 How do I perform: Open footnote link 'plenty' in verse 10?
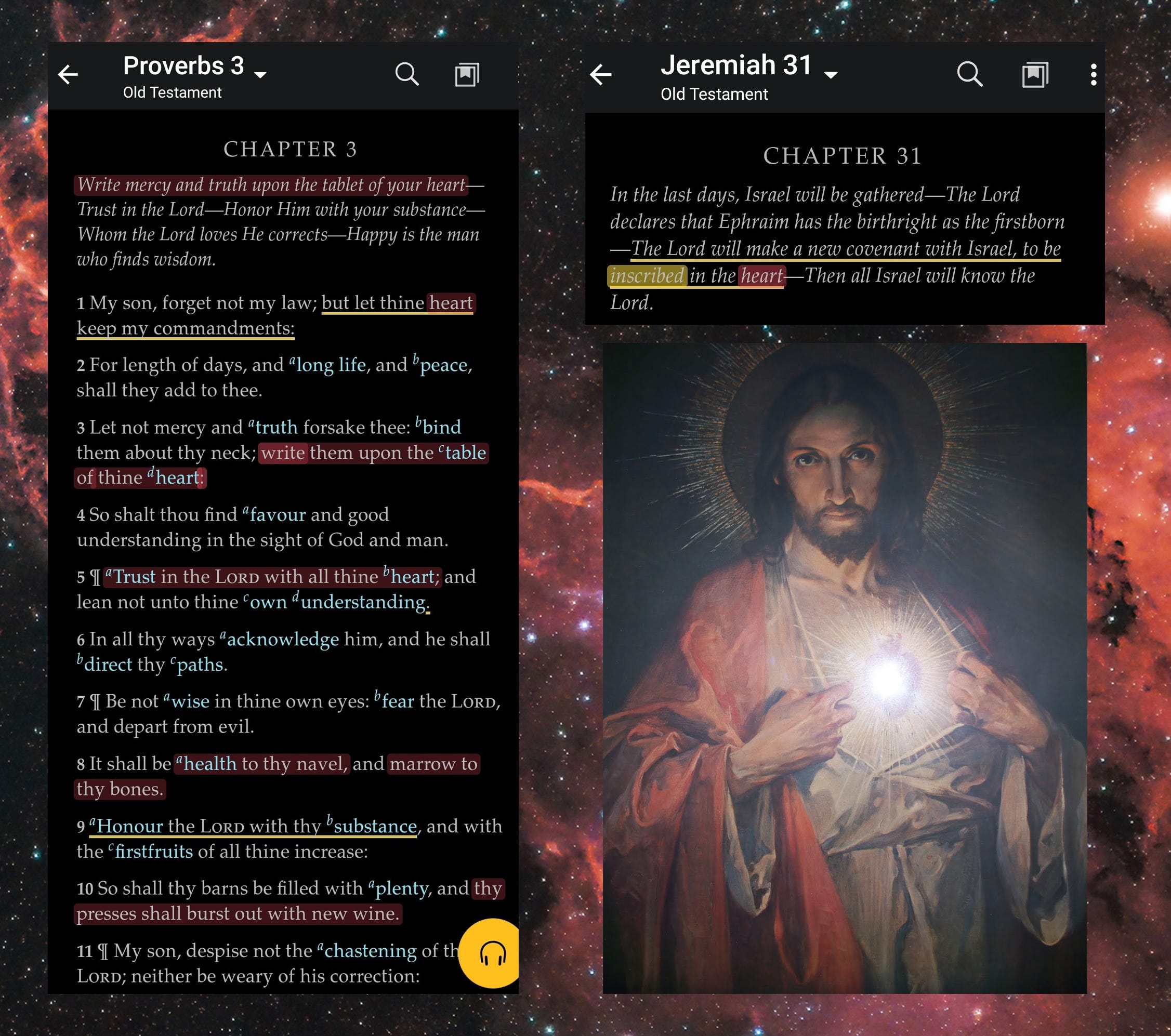(x=398, y=889)
